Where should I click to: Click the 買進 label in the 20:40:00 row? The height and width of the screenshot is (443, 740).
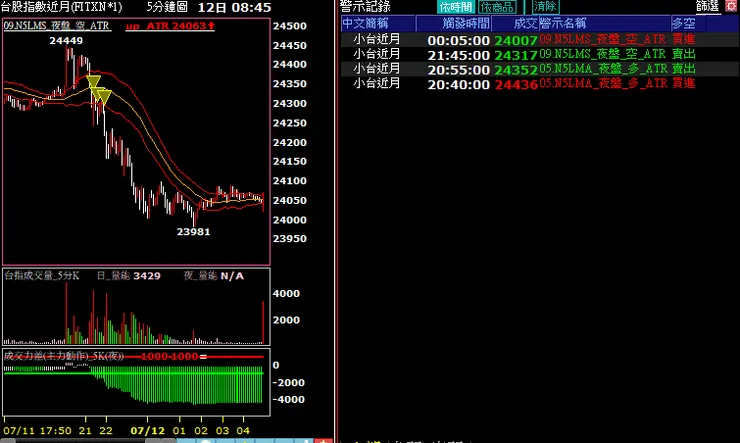coord(683,83)
